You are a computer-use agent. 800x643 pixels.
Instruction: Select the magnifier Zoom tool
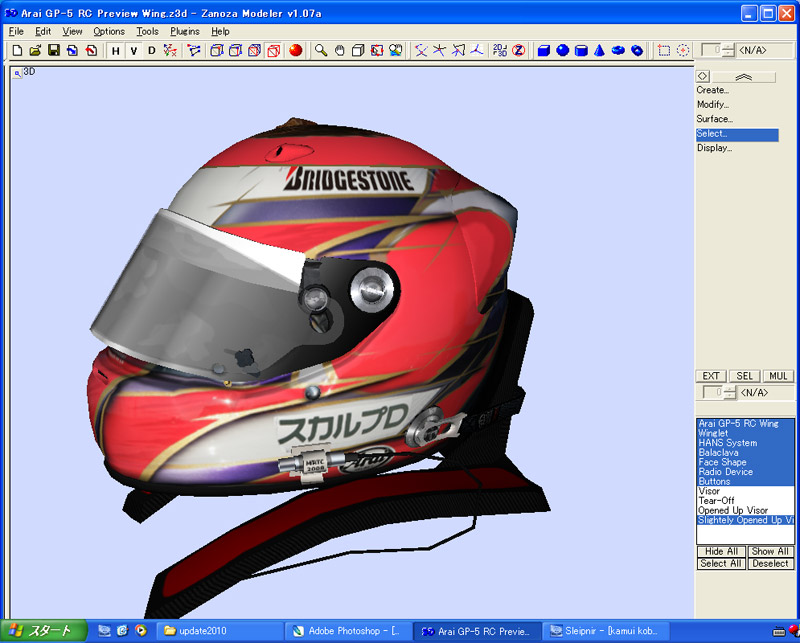[x=321, y=50]
